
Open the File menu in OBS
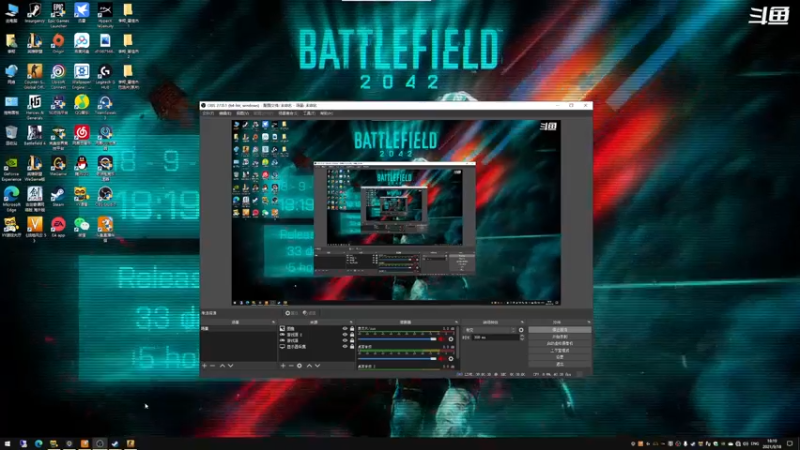point(208,113)
